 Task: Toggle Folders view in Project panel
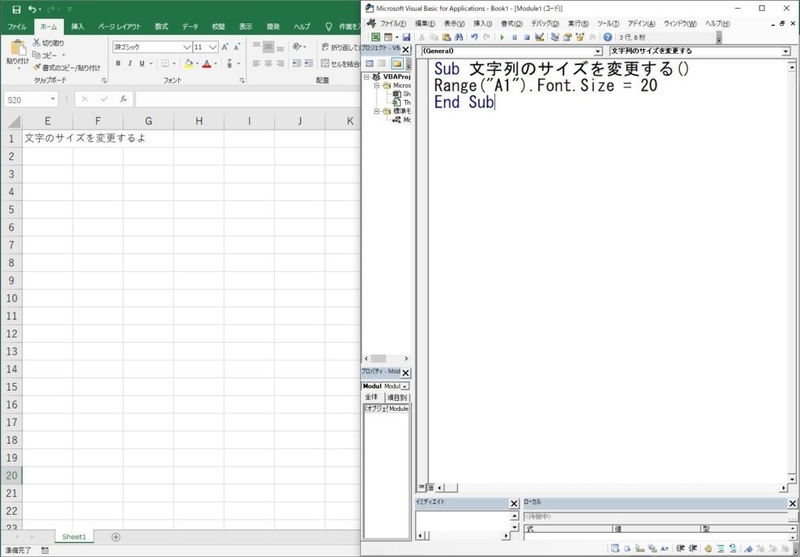pyautogui.click(x=396, y=63)
